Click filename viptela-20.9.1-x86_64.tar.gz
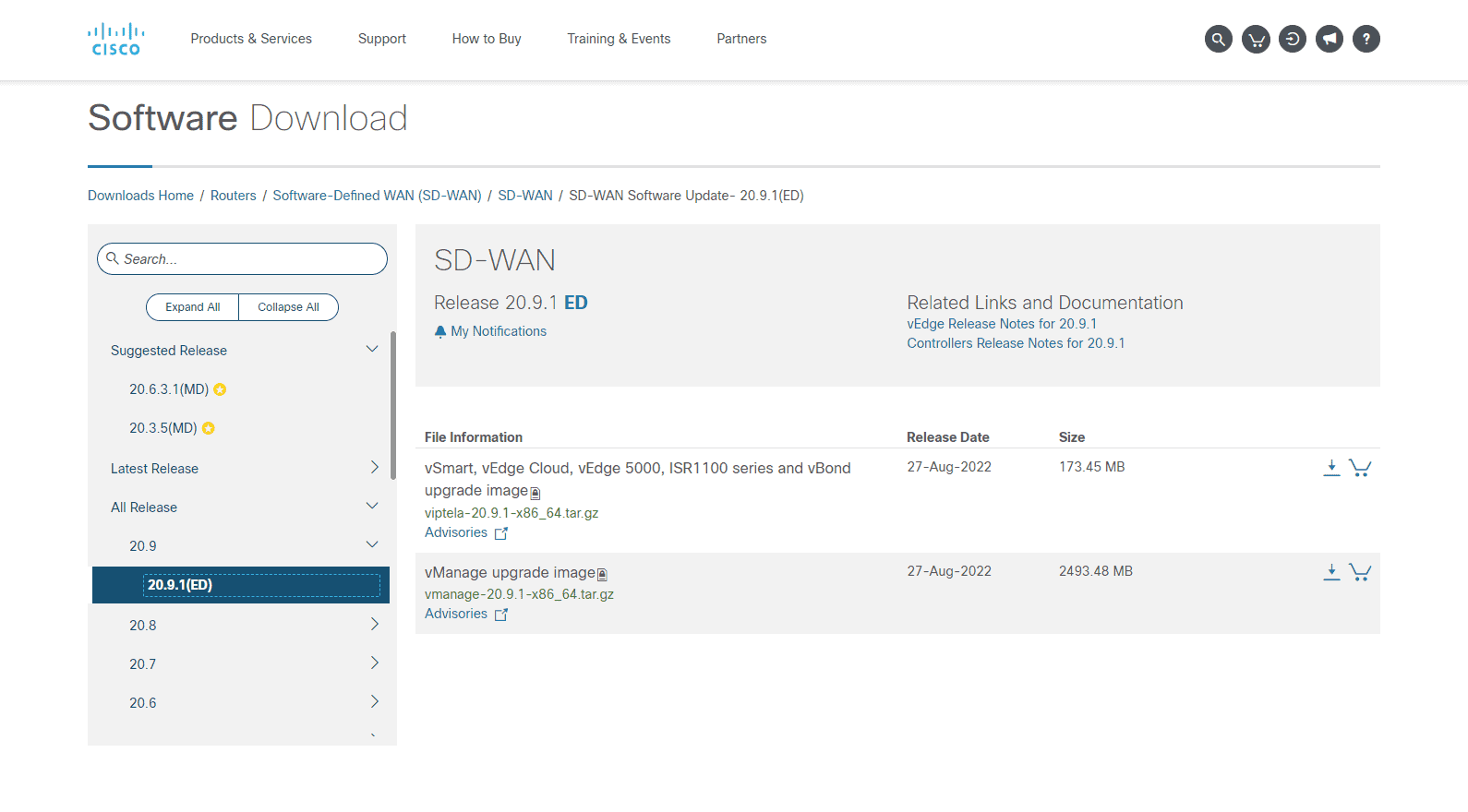 [x=511, y=513]
